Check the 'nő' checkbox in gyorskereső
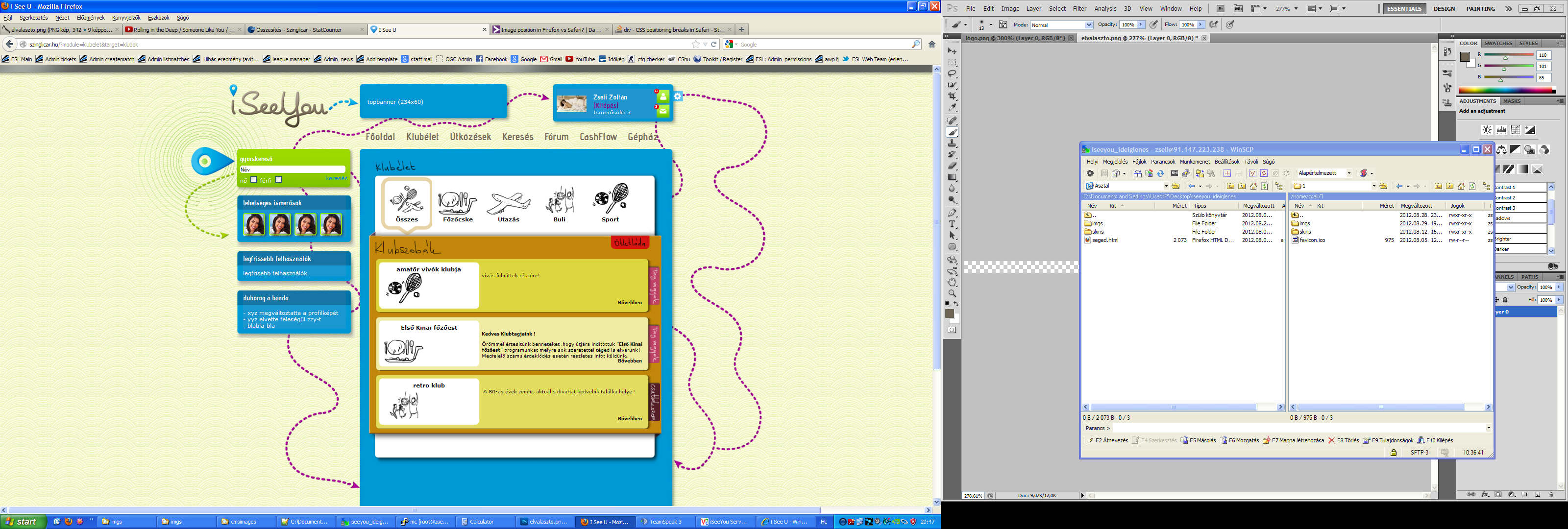The width and height of the screenshot is (1568, 529). click(x=254, y=180)
